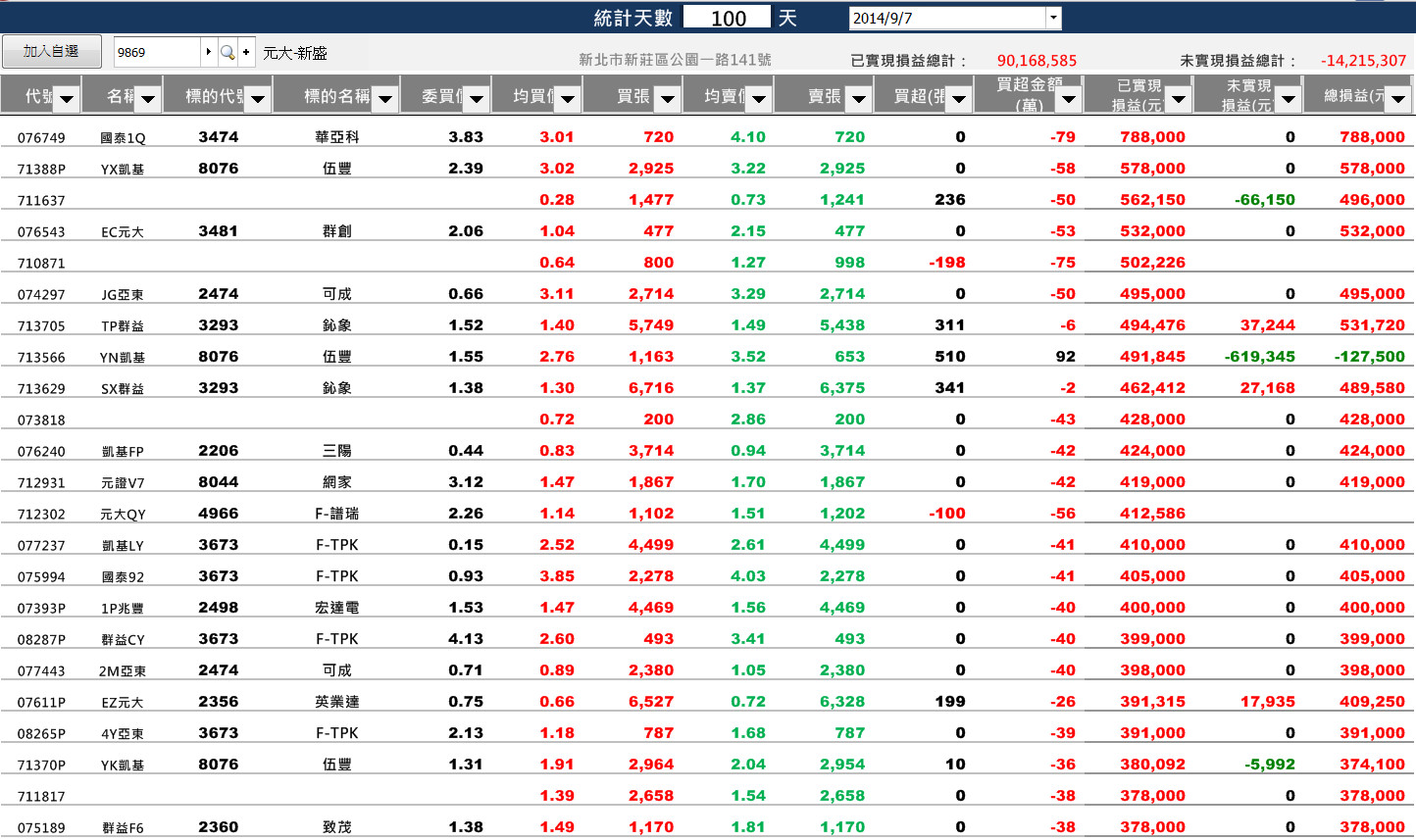The width and height of the screenshot is (1416, 840).
Task: Open the 委買價 column filter arrow
Action: (476, 98)
